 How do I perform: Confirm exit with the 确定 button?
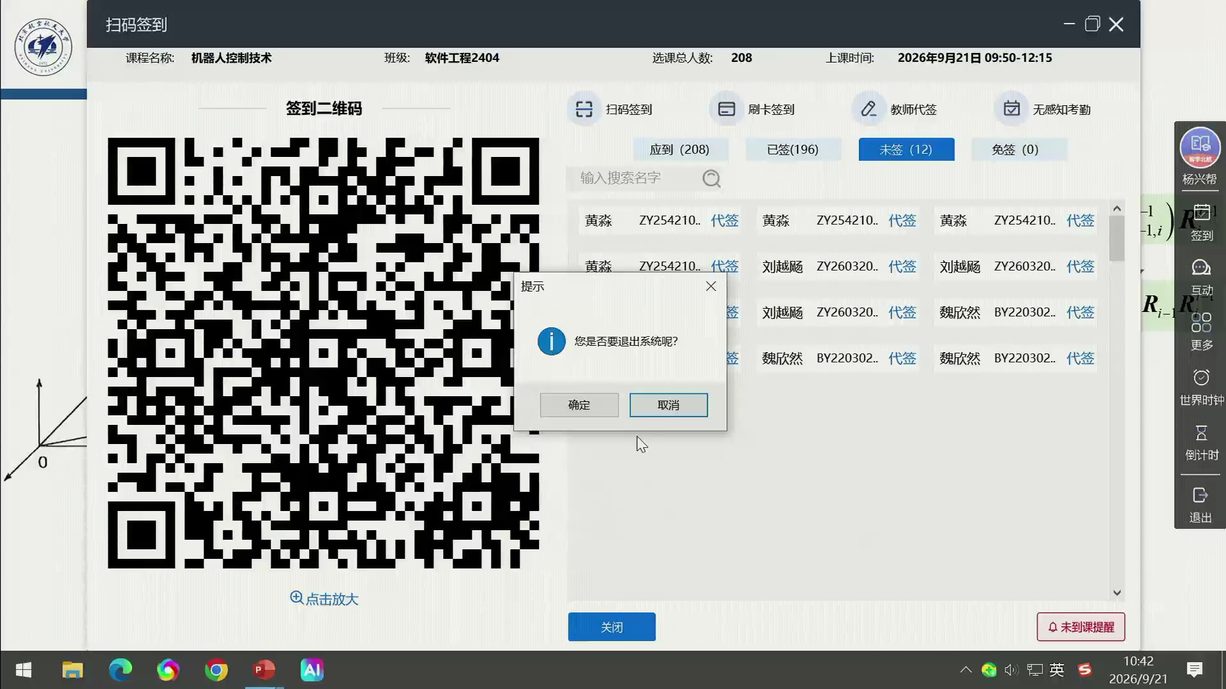(x=579, y=405)
